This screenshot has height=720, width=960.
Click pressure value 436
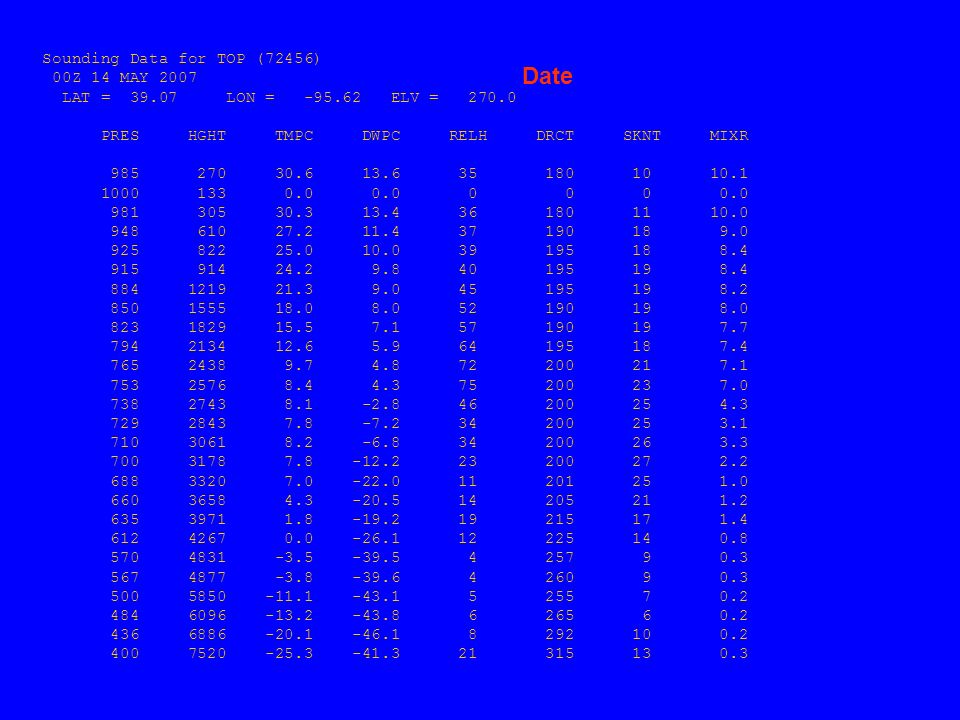click(x=125, y=634)
